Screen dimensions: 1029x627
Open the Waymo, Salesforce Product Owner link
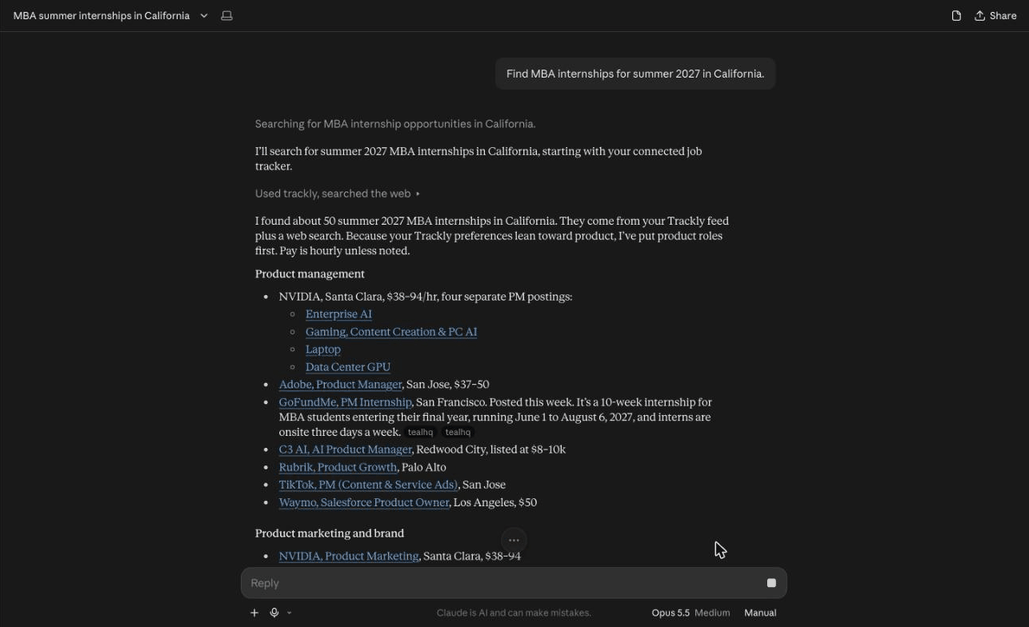pos(364,503)
